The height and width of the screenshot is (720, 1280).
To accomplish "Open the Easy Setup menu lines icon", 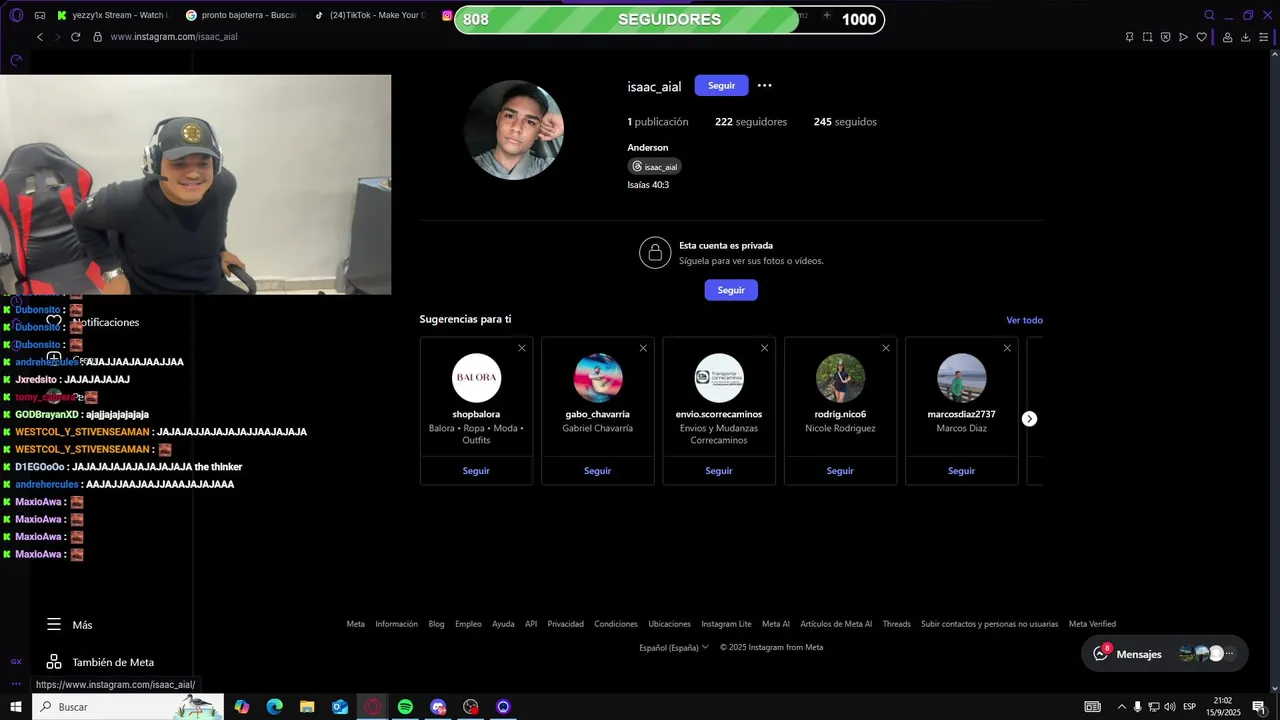I will (x=1264, y=37).
